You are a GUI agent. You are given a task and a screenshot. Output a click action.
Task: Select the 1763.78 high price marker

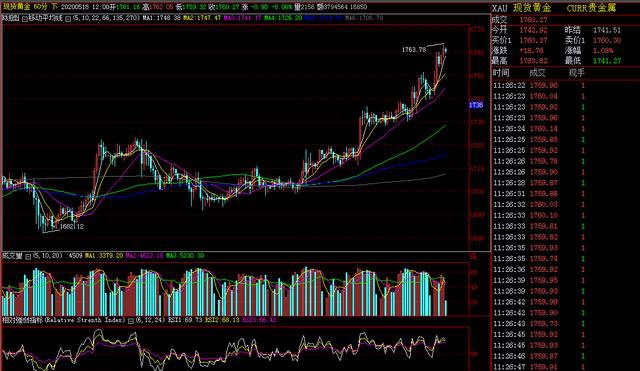(x=413, y=50)
